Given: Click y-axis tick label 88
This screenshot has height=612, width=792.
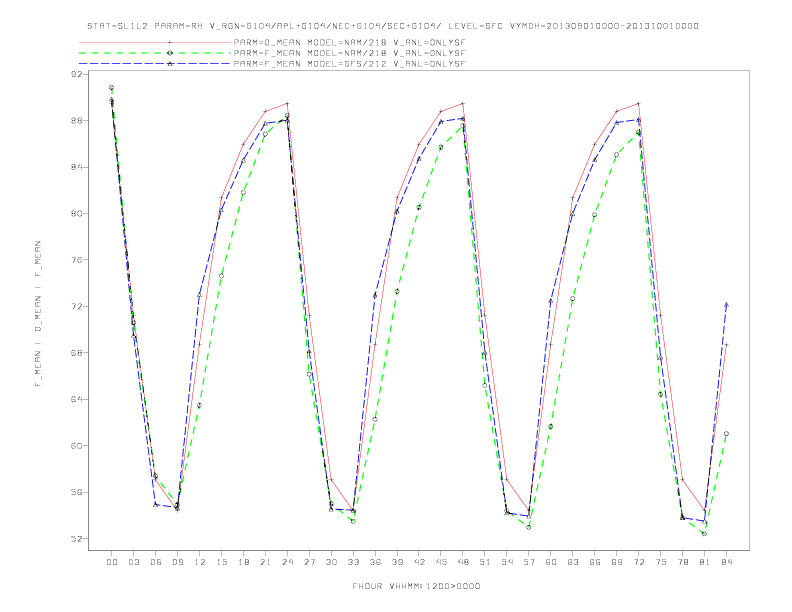Looking at the screenshot, I should 77,120.
